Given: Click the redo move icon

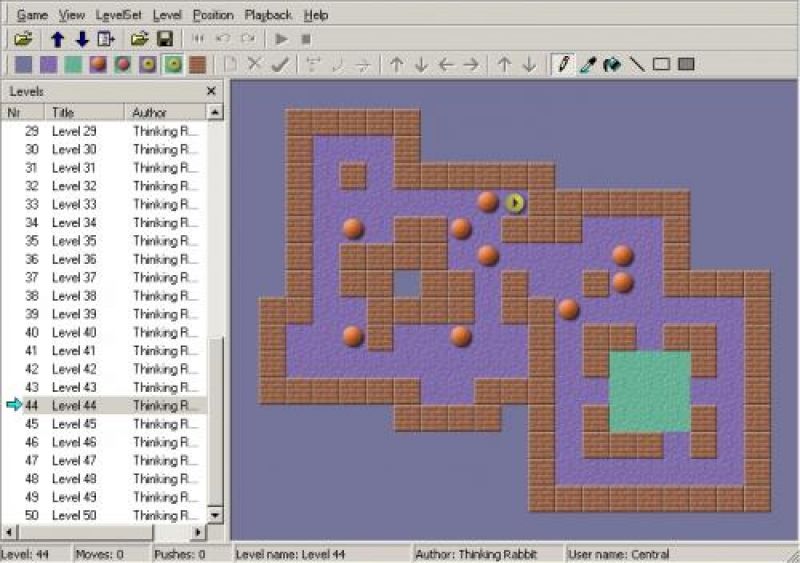Looking at the screenshot, I should tap(248, 39).
